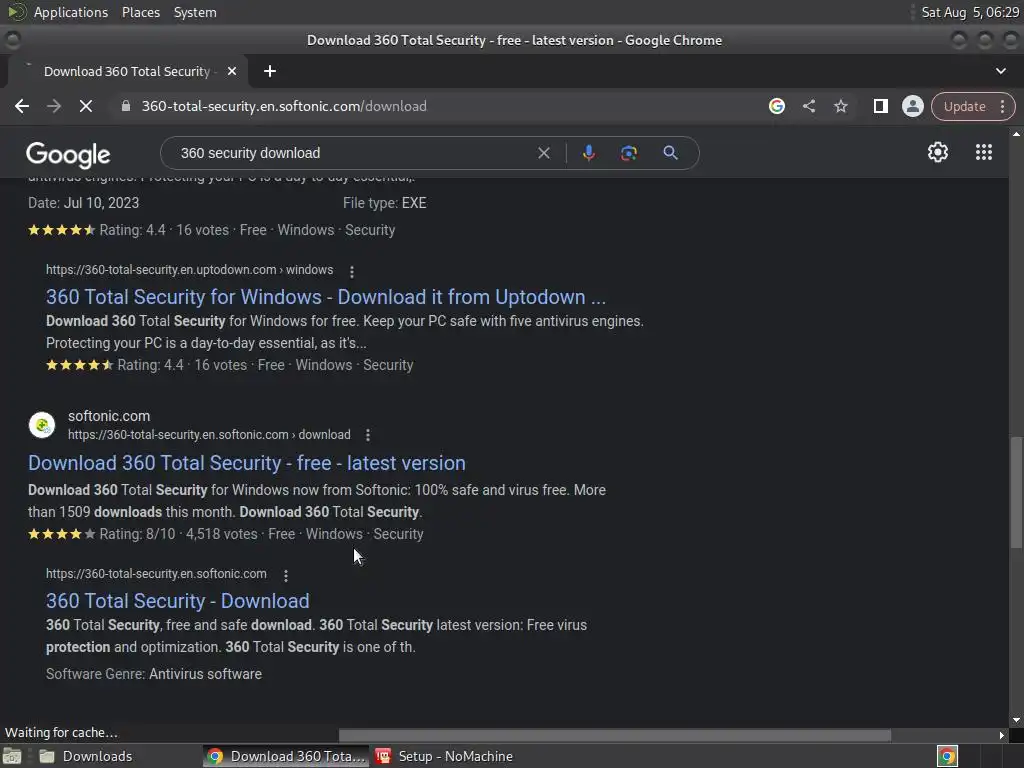
Task: Click the Date: Jul 10, 2023 text
Action: coord(84,203)
